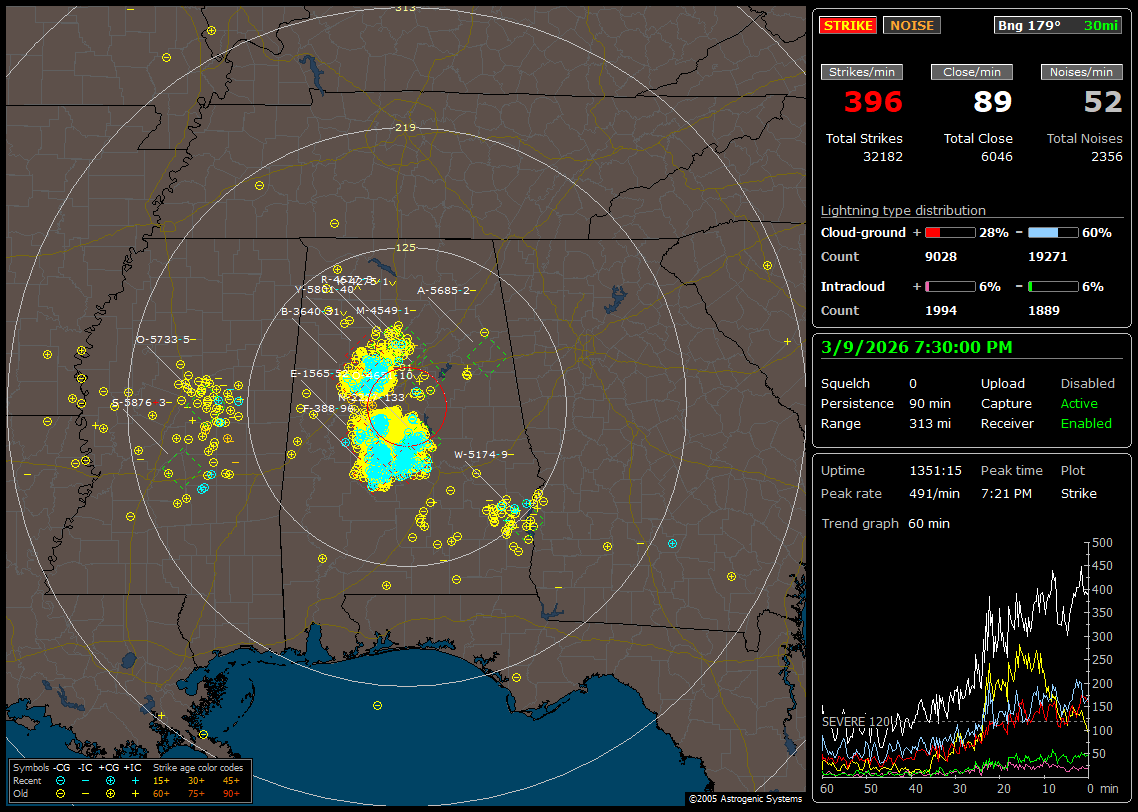1138x812 pixels.
Task: Select storm cell label O-5733
Action: pyautogui.click(x=162, y=340)
